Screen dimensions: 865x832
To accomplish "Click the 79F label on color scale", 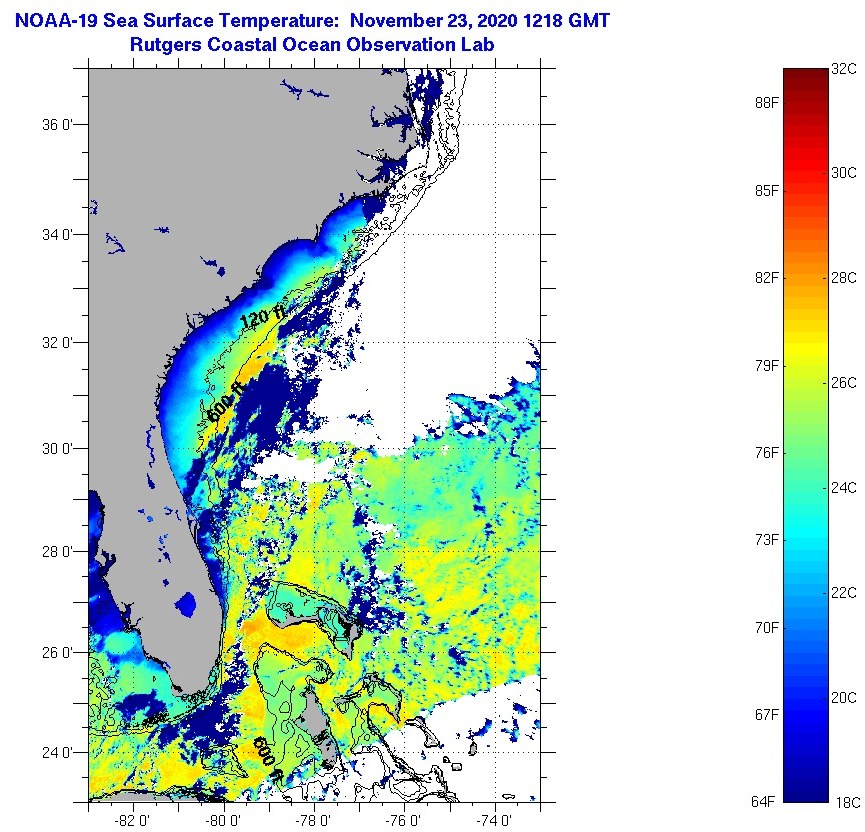I will coord(767,366).
